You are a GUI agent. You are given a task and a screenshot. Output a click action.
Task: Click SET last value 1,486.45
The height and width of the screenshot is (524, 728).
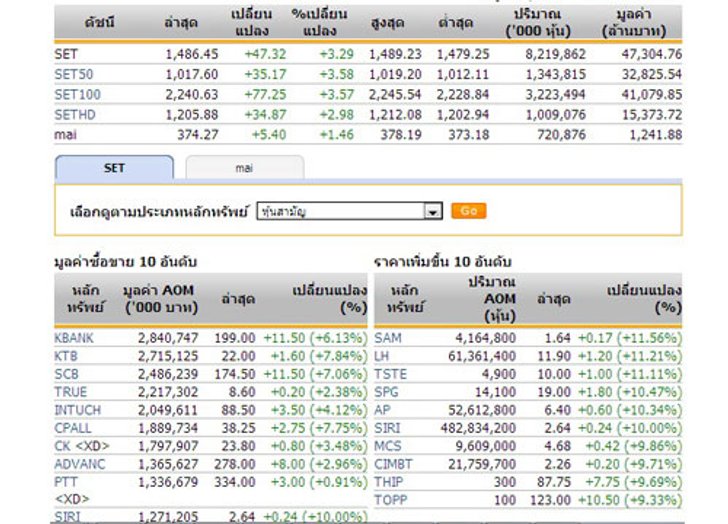192,54
